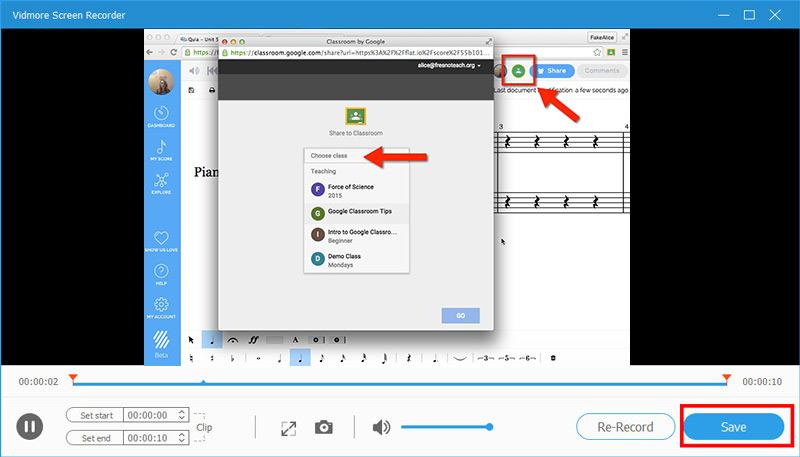
Task: Click the trash delete icon in the note toolbar
Action: click(553, 358)
